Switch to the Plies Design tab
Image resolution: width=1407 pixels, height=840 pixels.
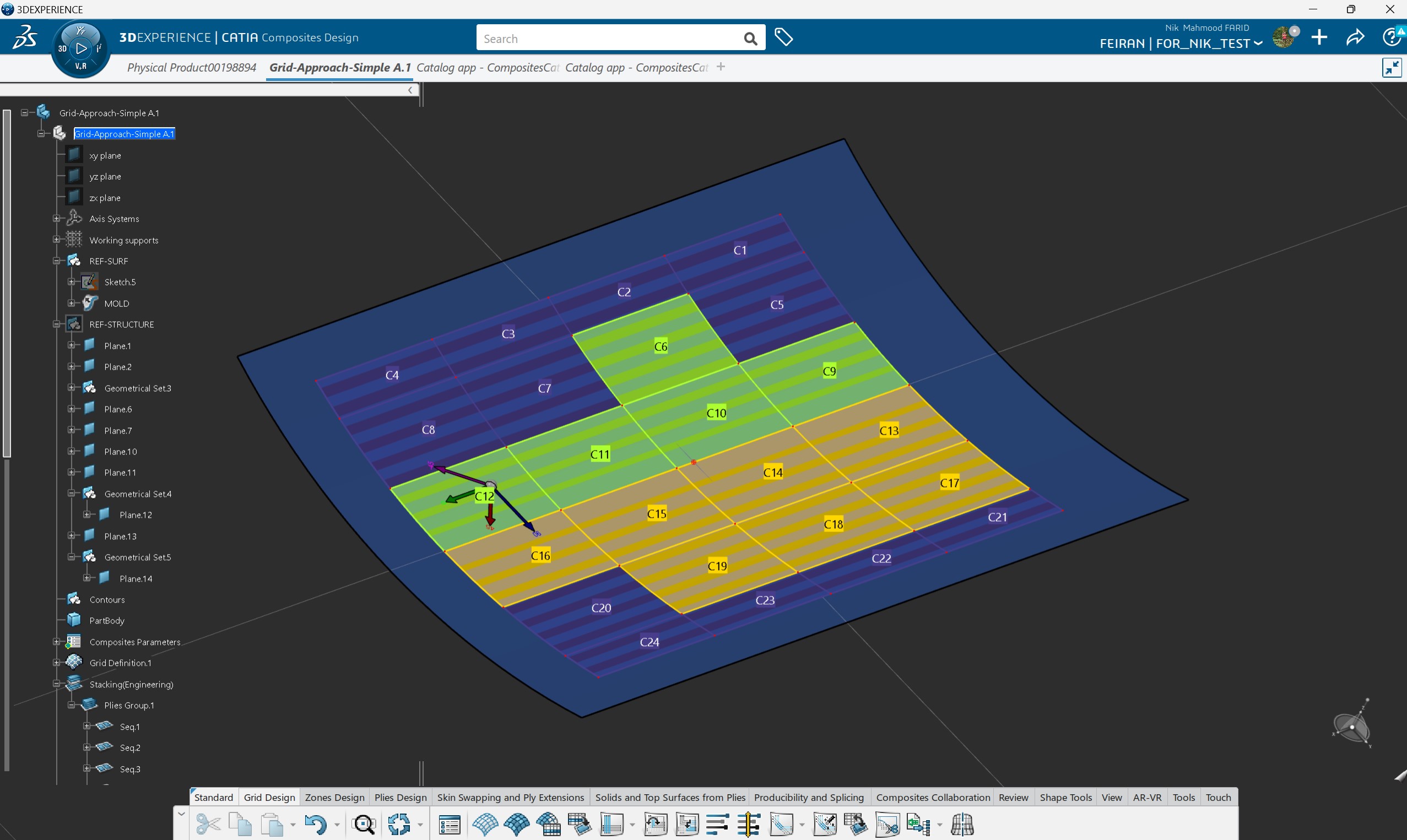coord(401,797)
